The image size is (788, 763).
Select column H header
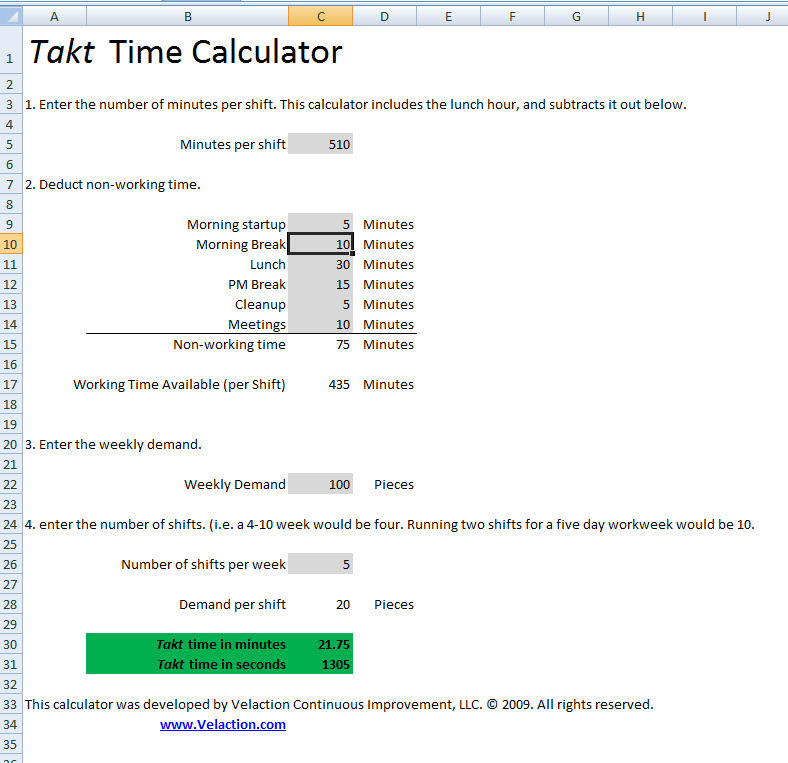(x=640, y=16)
